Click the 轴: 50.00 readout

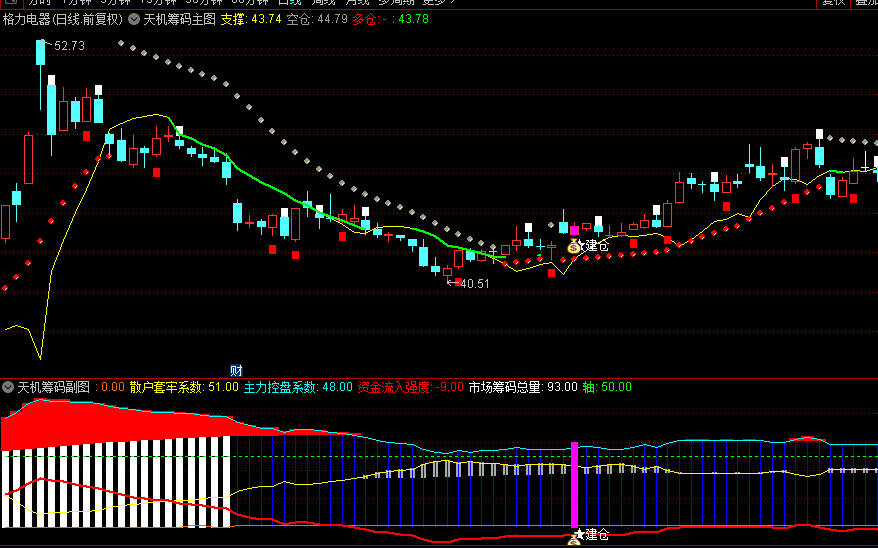click(x=607, y=387)
